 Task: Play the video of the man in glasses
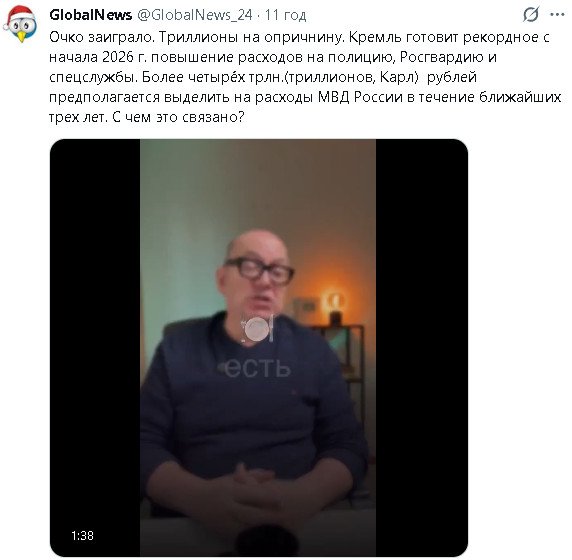[258, 347]
